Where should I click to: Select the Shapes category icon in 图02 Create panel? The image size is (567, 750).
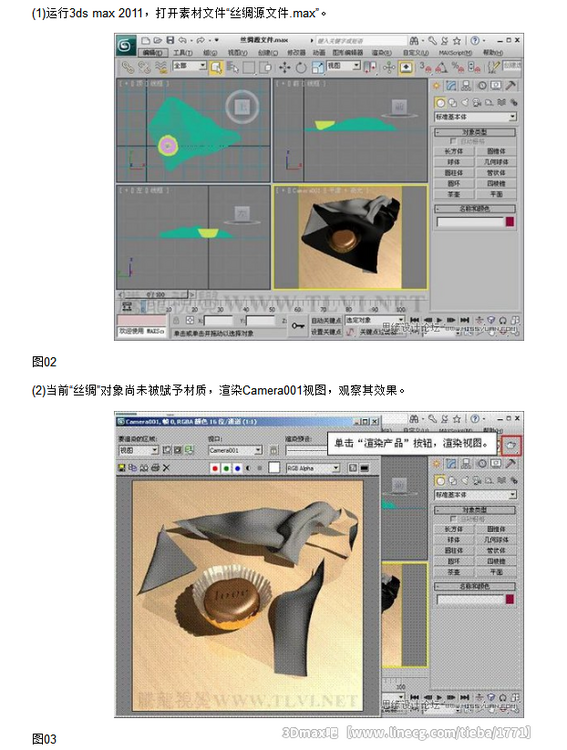(452, 103)
